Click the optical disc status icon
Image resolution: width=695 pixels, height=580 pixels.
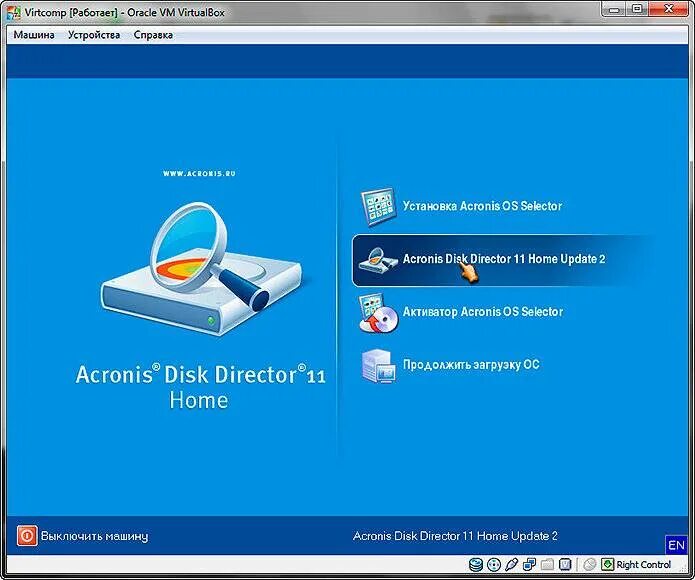point(493,564)
